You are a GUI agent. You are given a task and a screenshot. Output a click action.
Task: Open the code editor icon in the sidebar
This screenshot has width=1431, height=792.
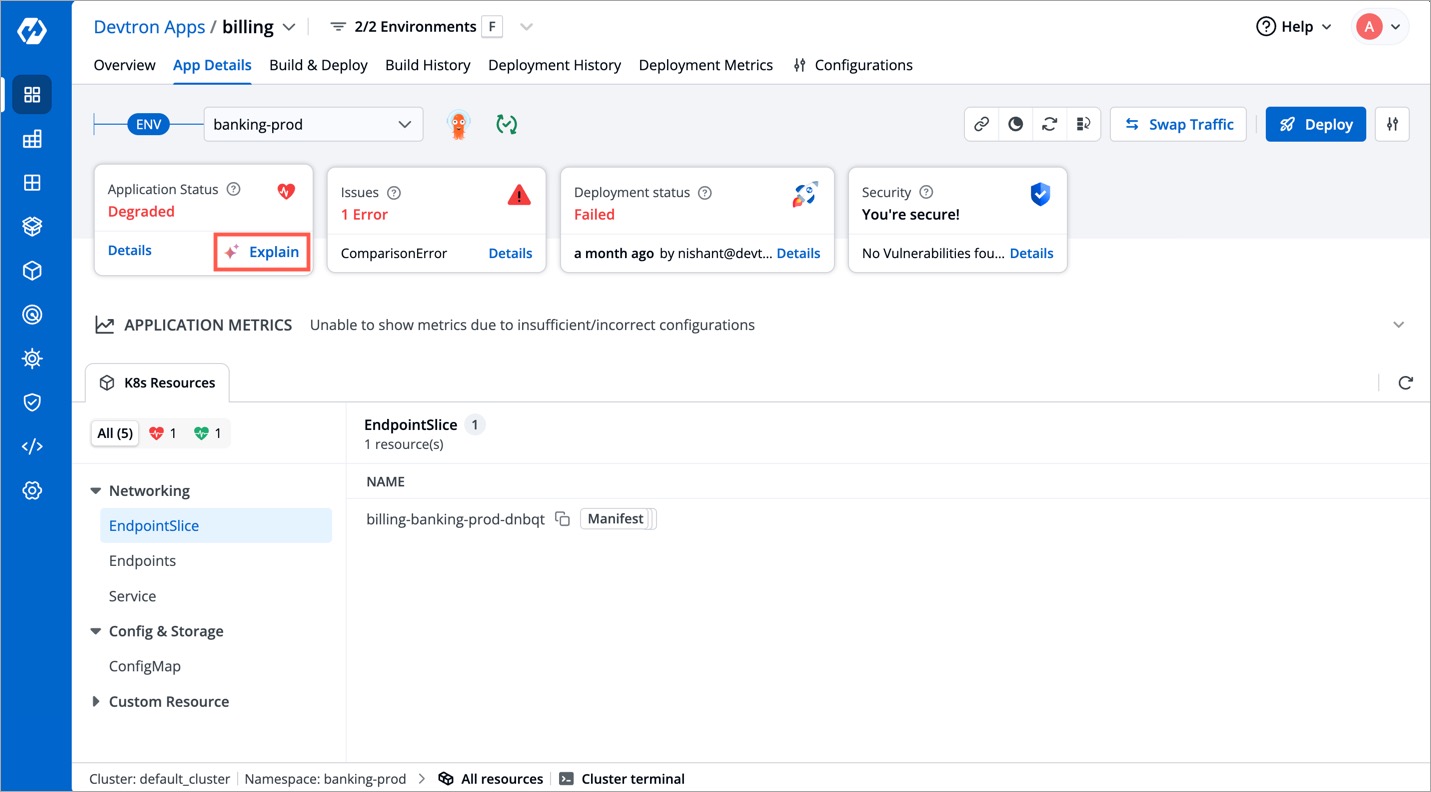pyautogui.click(x=33, y=446)
